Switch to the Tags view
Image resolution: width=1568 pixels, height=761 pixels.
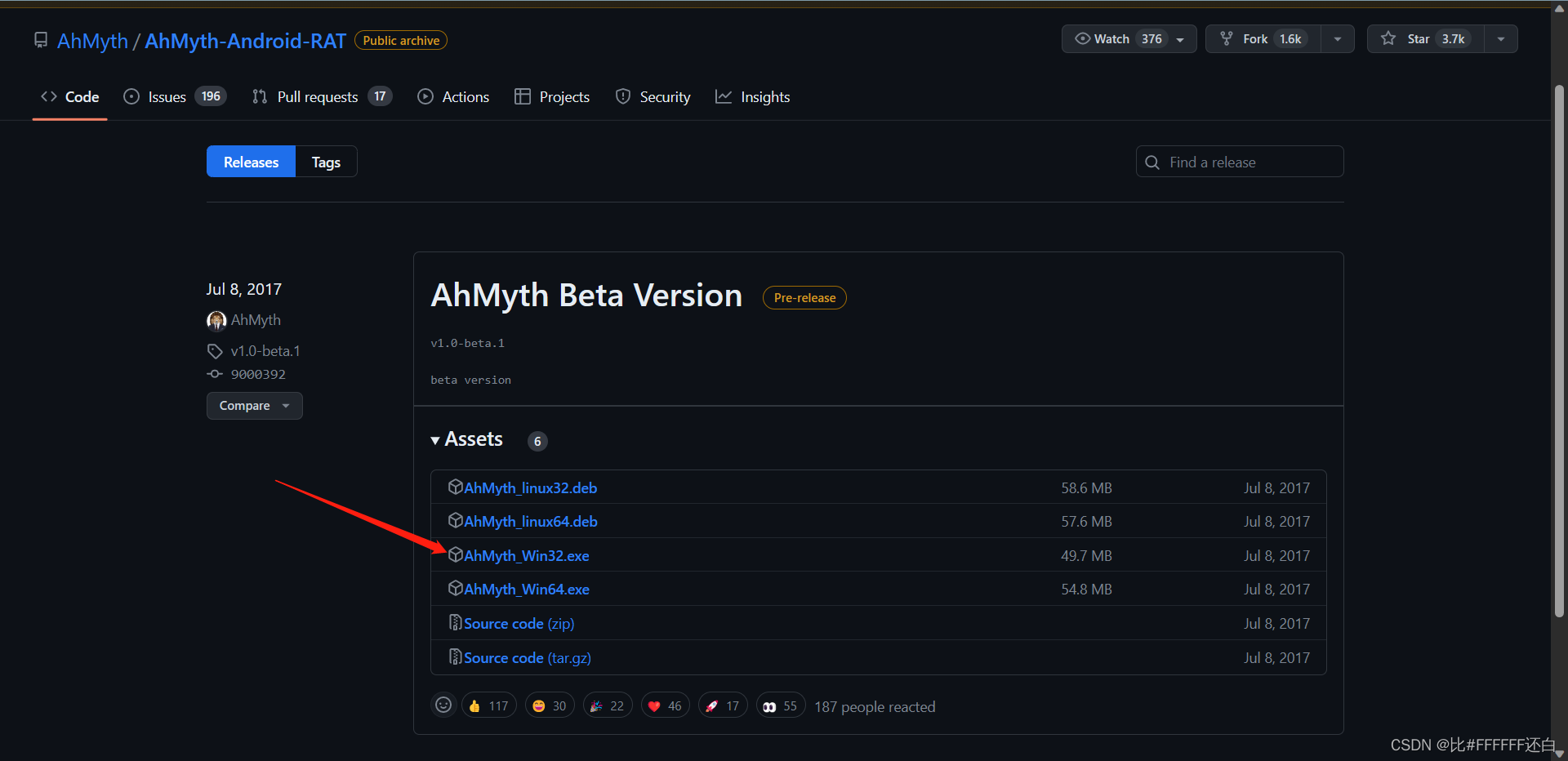coord(326,162)
